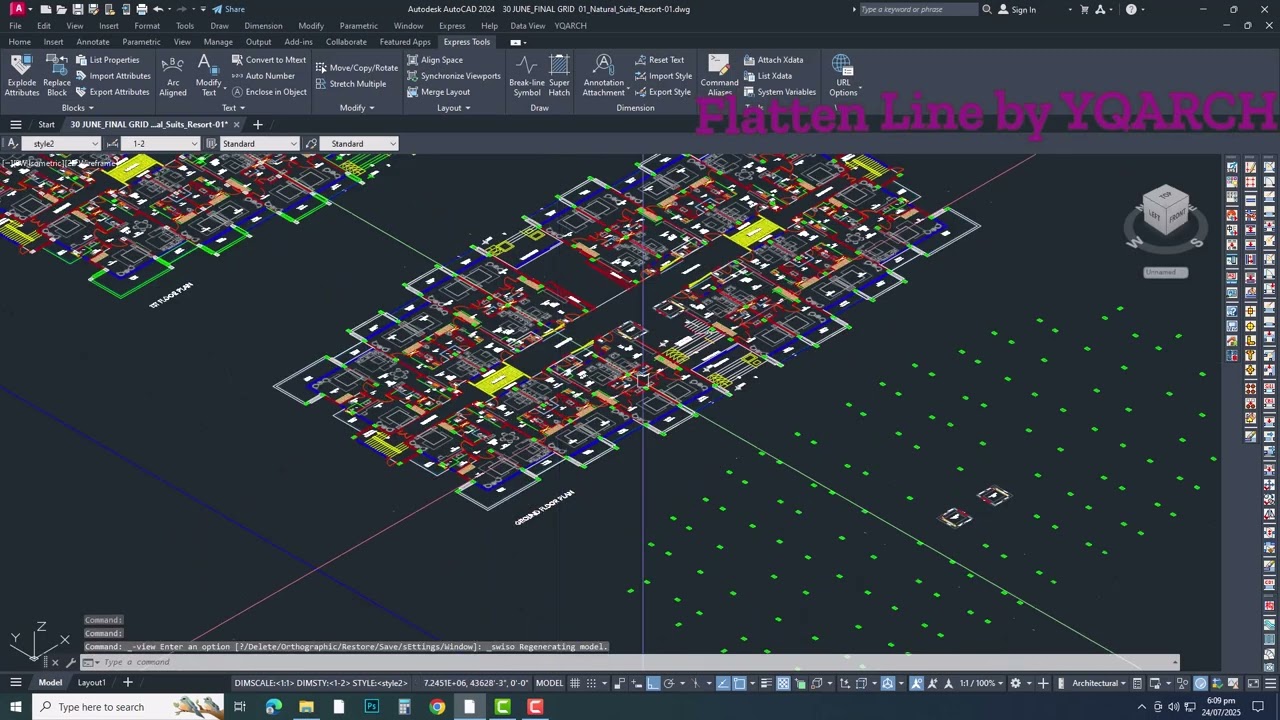Image resolution: width=1280 pixels, height=720 pixels.
Task: Click the URL Options tool
Action: (842, 76)
